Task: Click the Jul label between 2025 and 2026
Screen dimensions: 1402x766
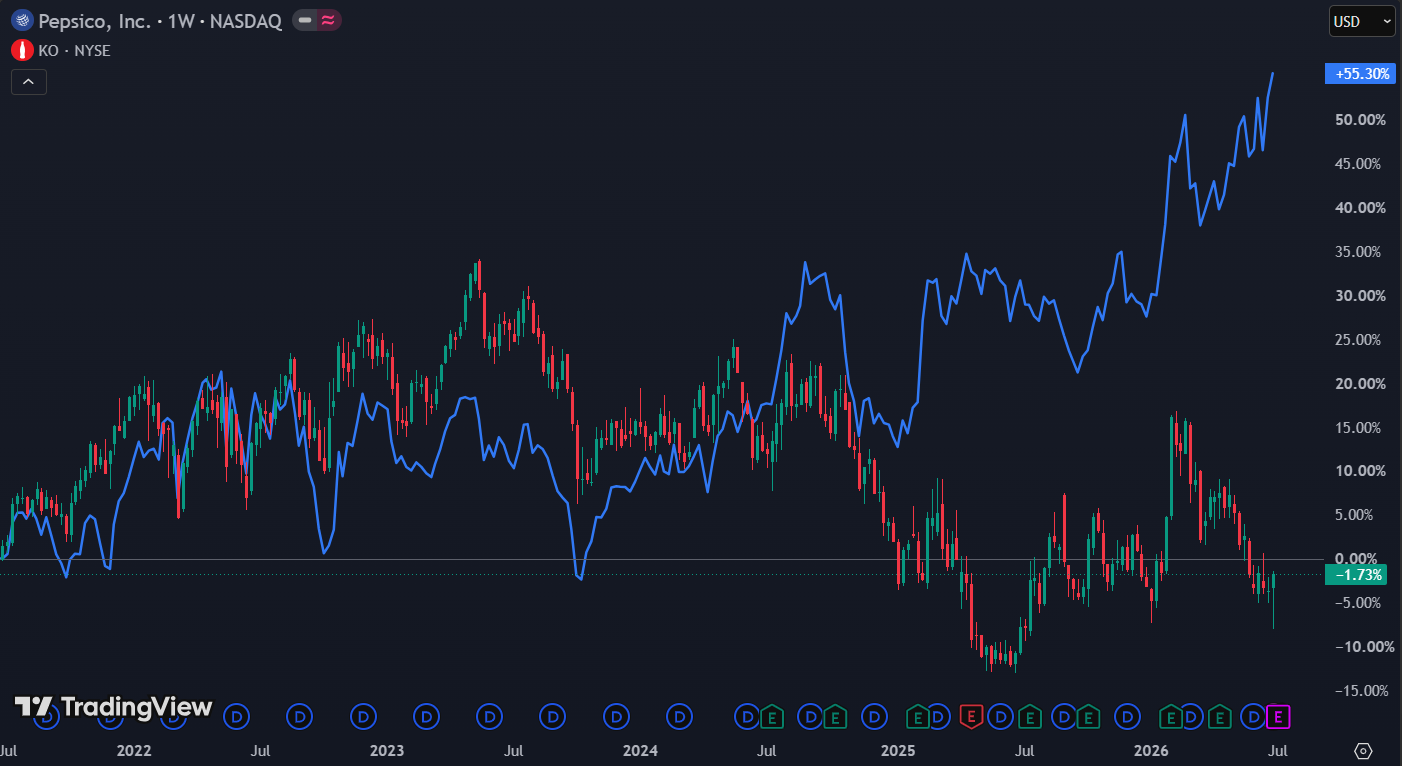Action: (x=1025, y=749)
